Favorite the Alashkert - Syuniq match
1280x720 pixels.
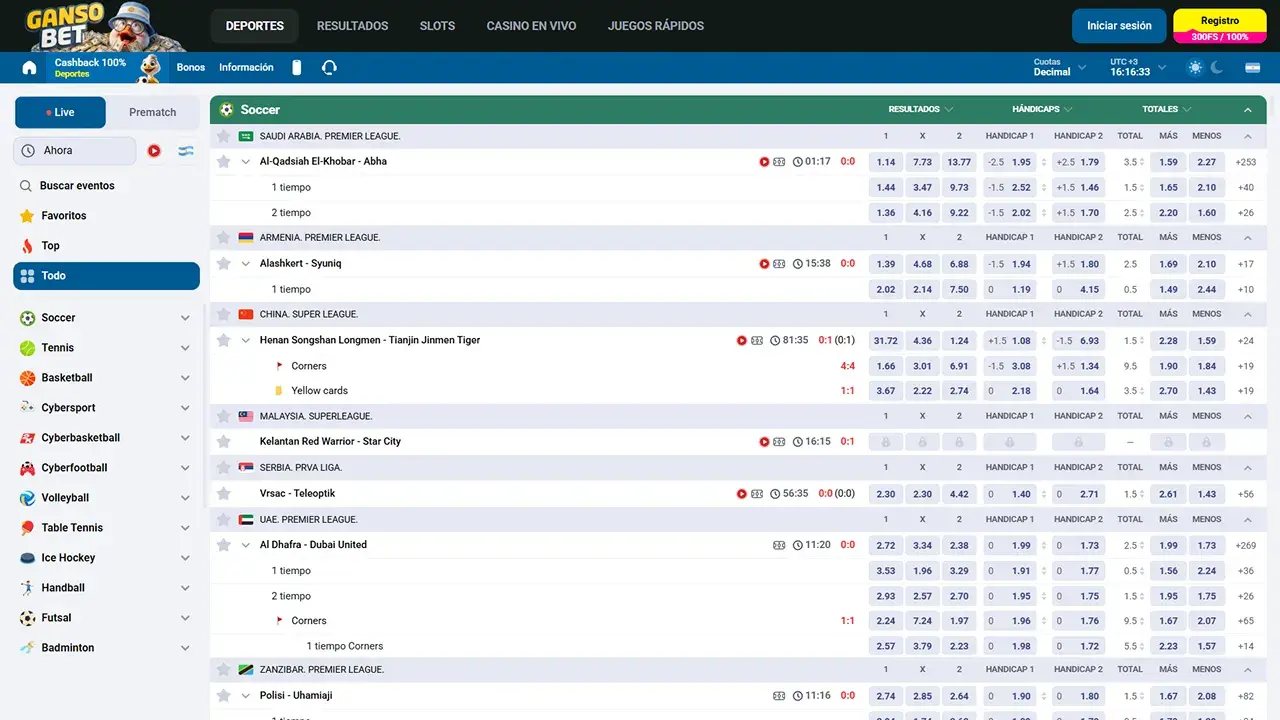click(224, 263)
